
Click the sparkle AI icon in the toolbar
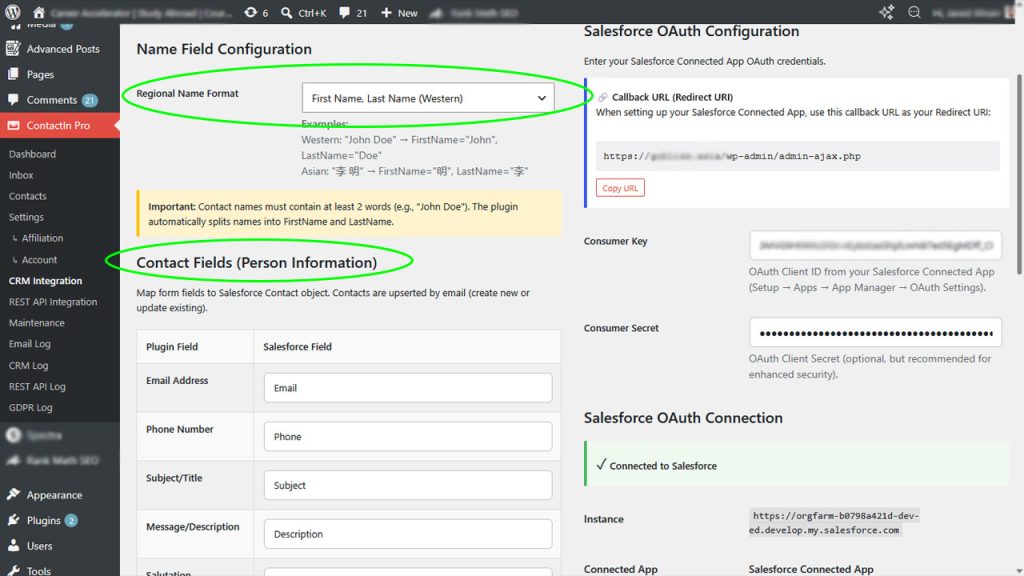point(886,12)
